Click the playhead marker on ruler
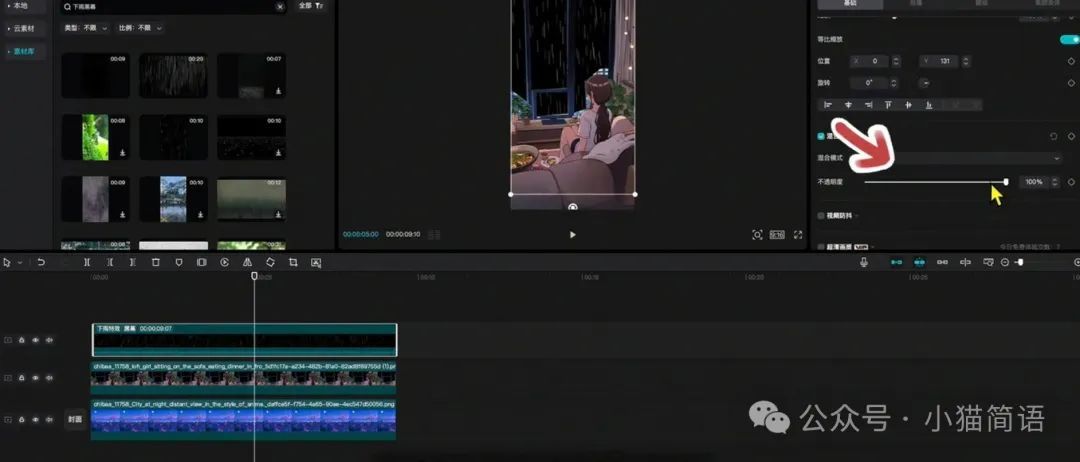This screenshot has width=1080, height=462. 254,275
